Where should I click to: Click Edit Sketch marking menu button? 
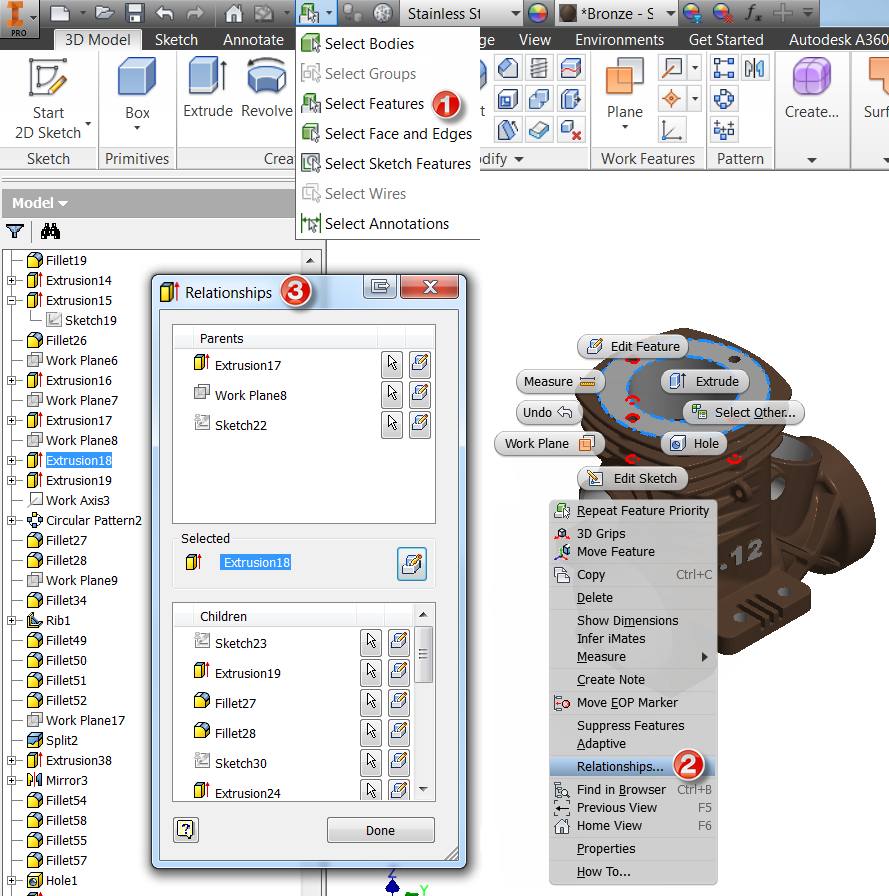point(633,478)
